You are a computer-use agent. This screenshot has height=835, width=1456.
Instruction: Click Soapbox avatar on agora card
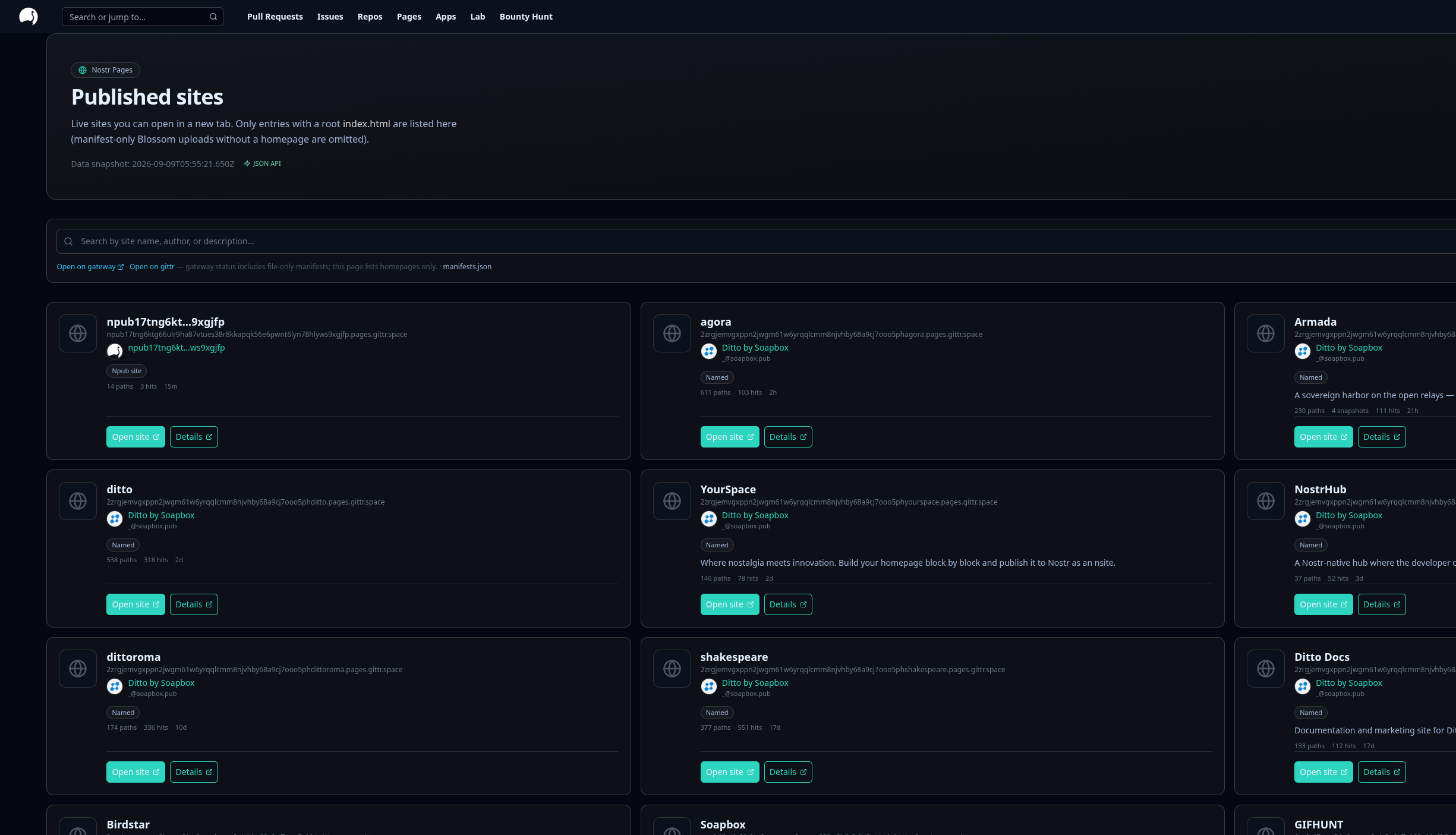click(708, 351)
